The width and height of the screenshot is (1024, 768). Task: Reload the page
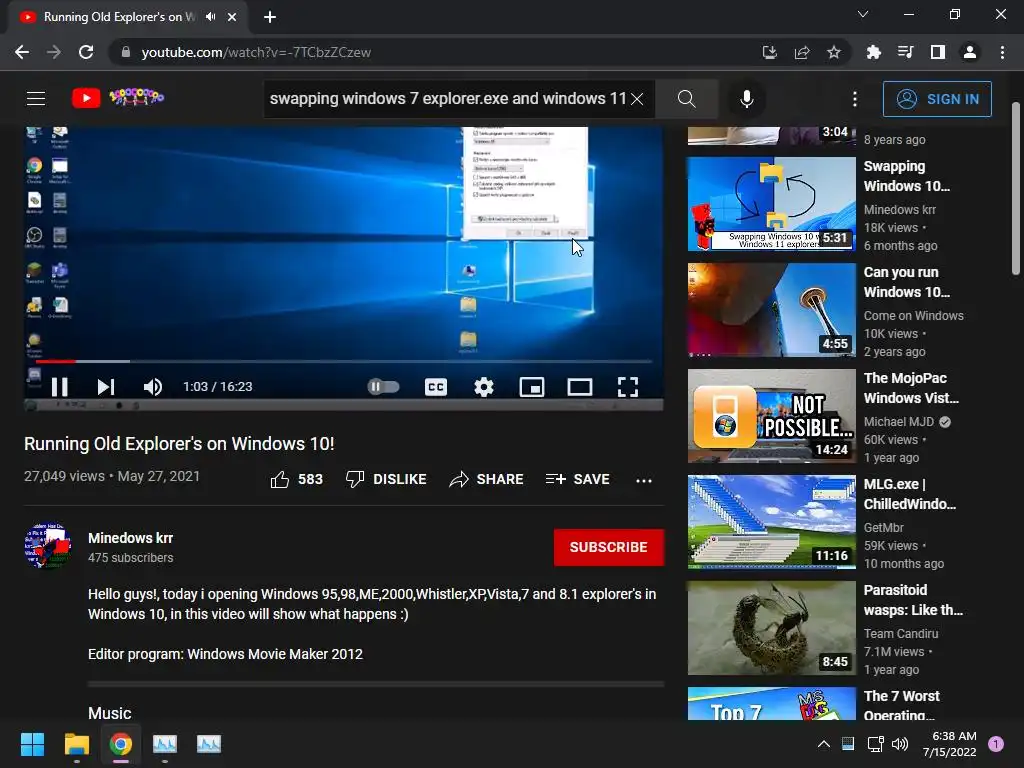click(86, 52)
